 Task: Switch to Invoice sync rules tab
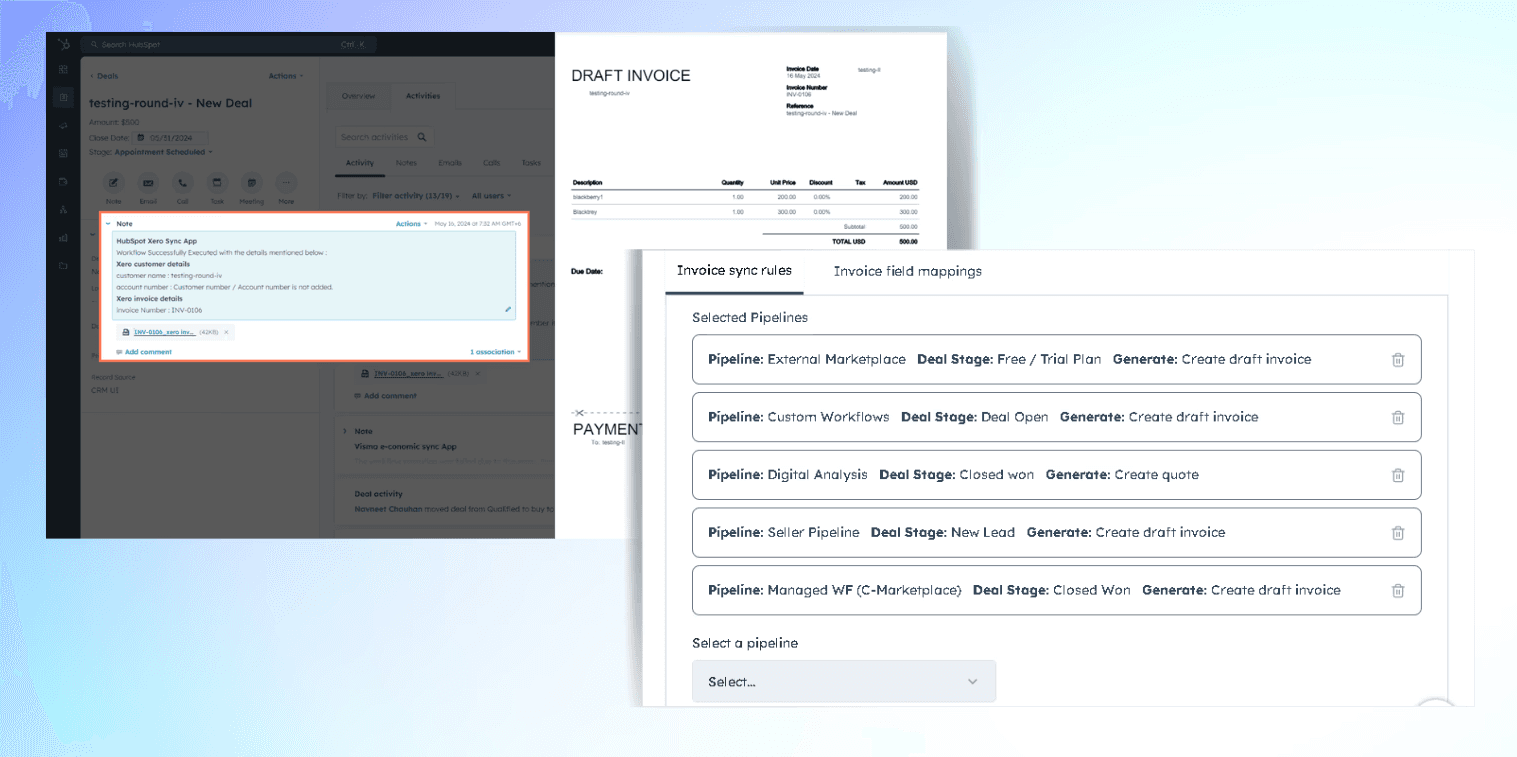click(734, 271)
